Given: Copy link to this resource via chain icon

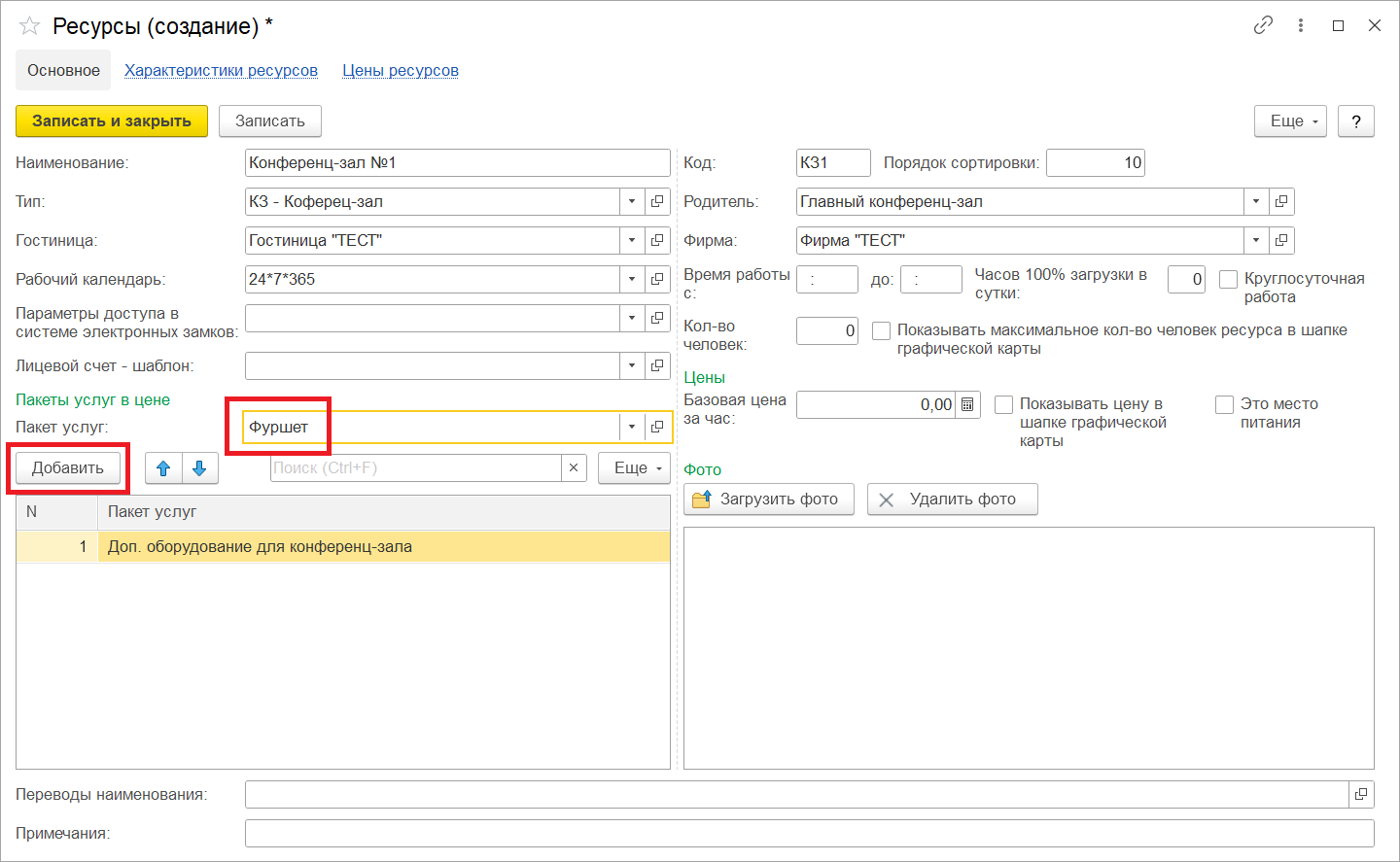Looking at the screenshot, I should coord(1263,25).
